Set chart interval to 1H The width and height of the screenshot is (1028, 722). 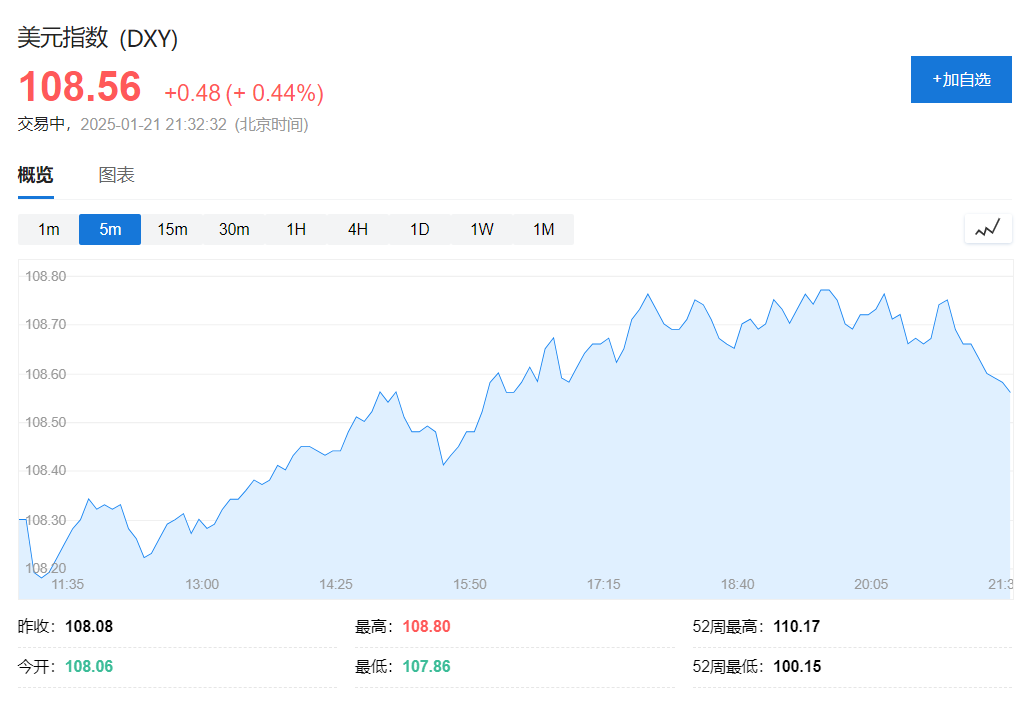(x=296, y=229)
